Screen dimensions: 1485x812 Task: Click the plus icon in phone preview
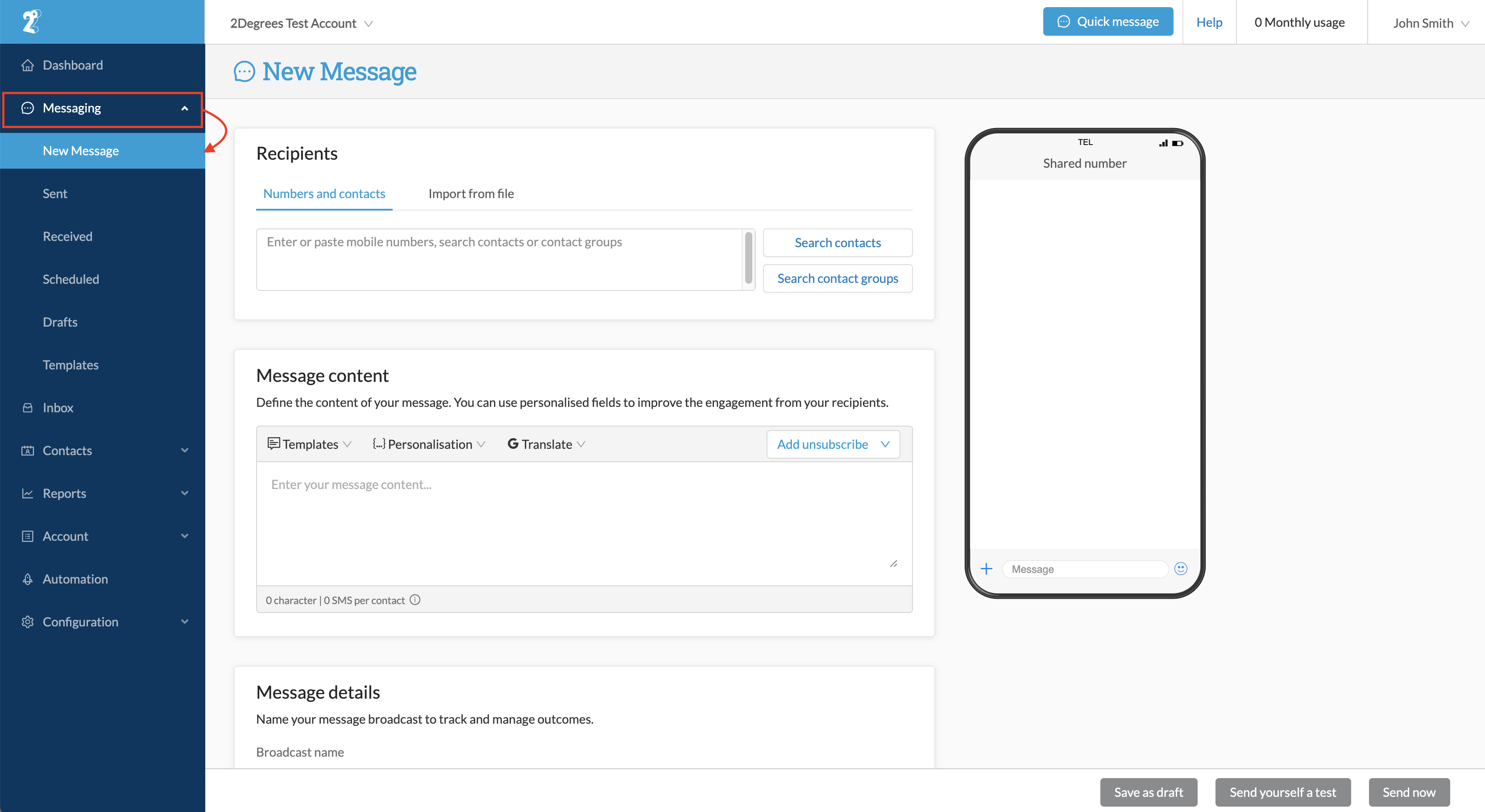[x=986, y=569]
